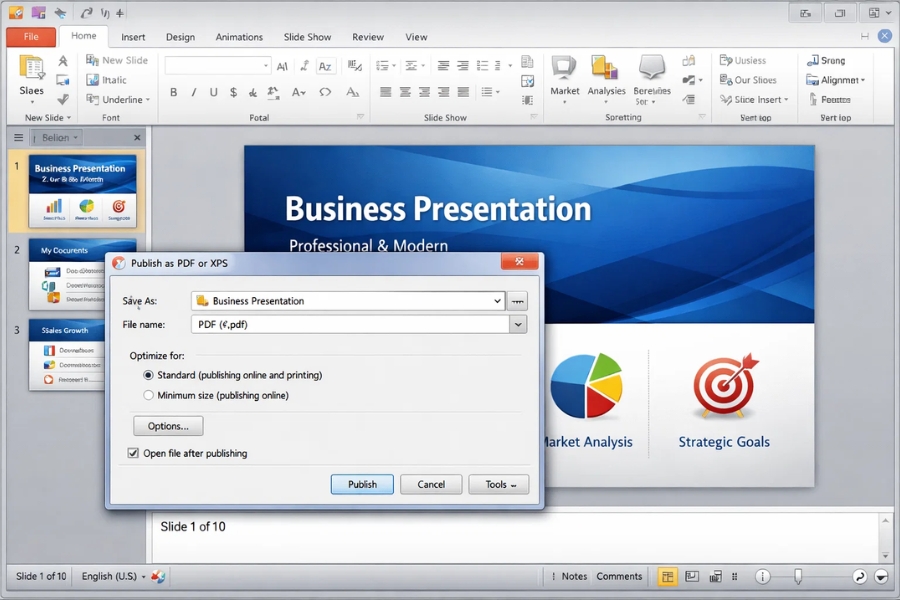The height and width of the screenshot is (600, 900).
Task: Switch to the Animations ribbon tab
Action: click(239, 36)
